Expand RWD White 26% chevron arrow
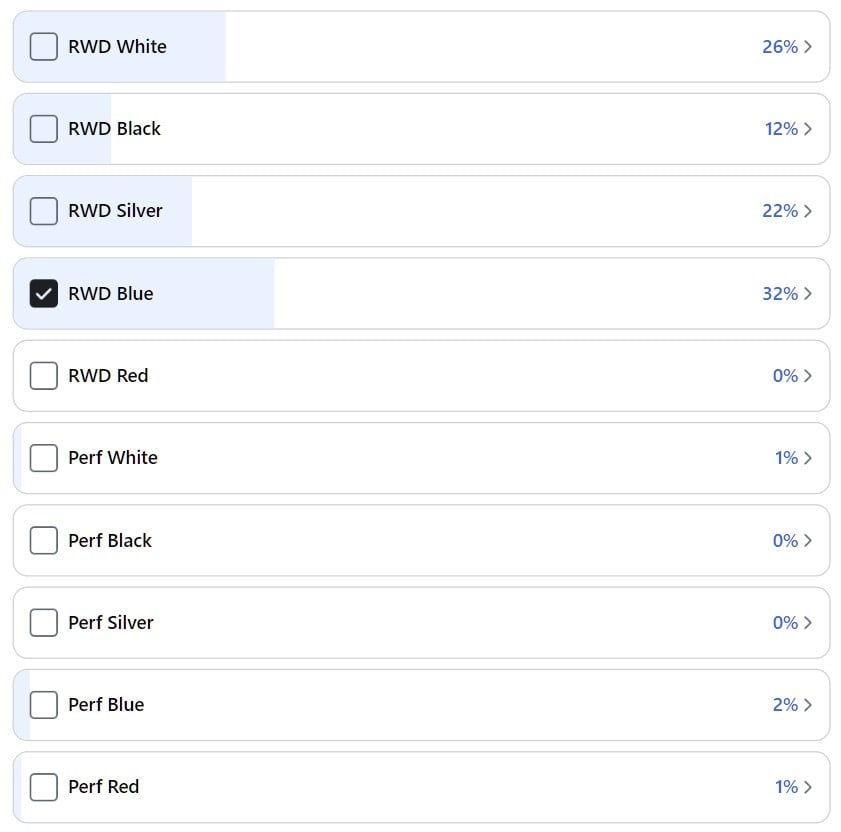 [x=808, y=47]
